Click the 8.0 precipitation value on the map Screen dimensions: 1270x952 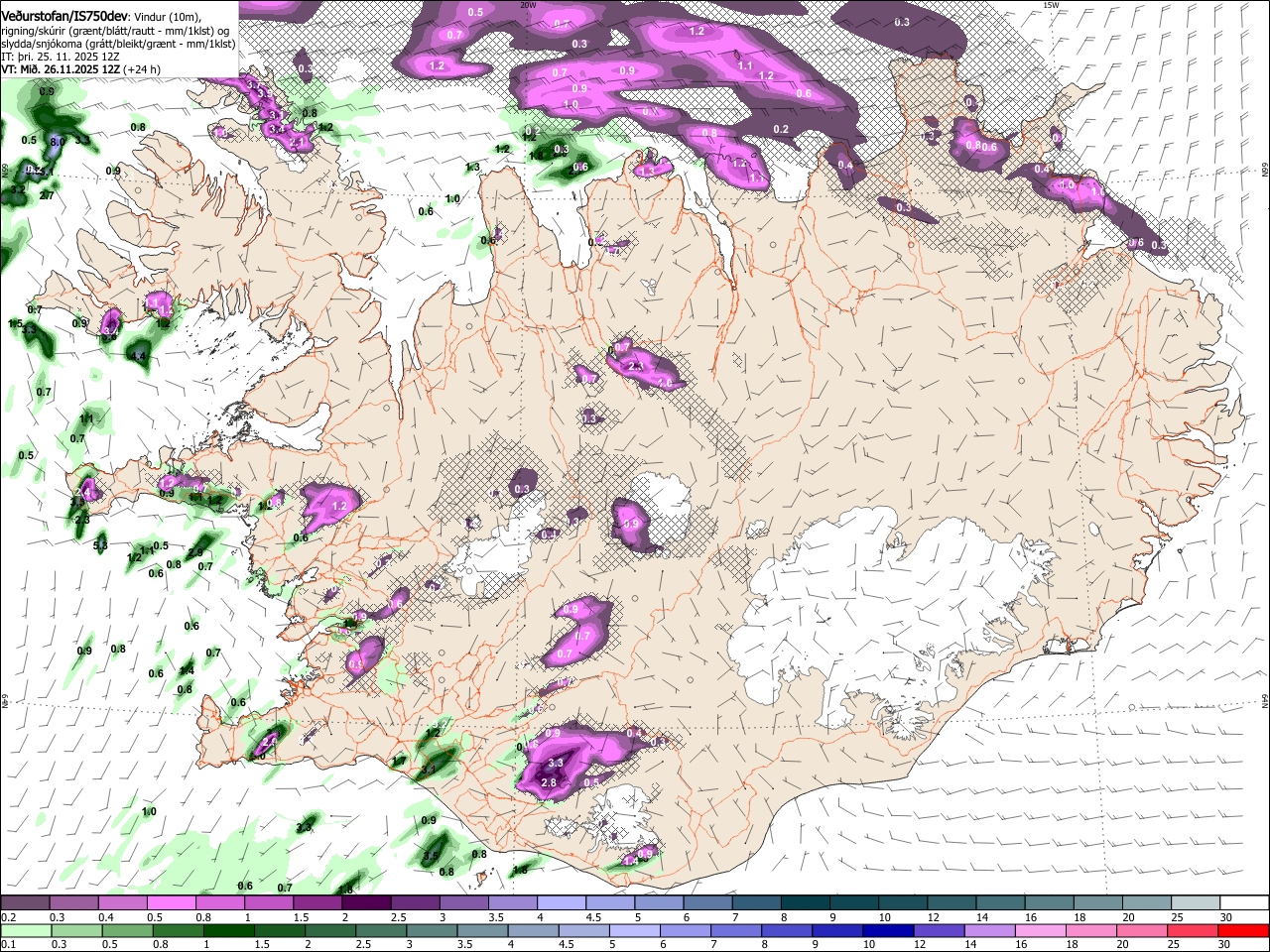[58, 142]
